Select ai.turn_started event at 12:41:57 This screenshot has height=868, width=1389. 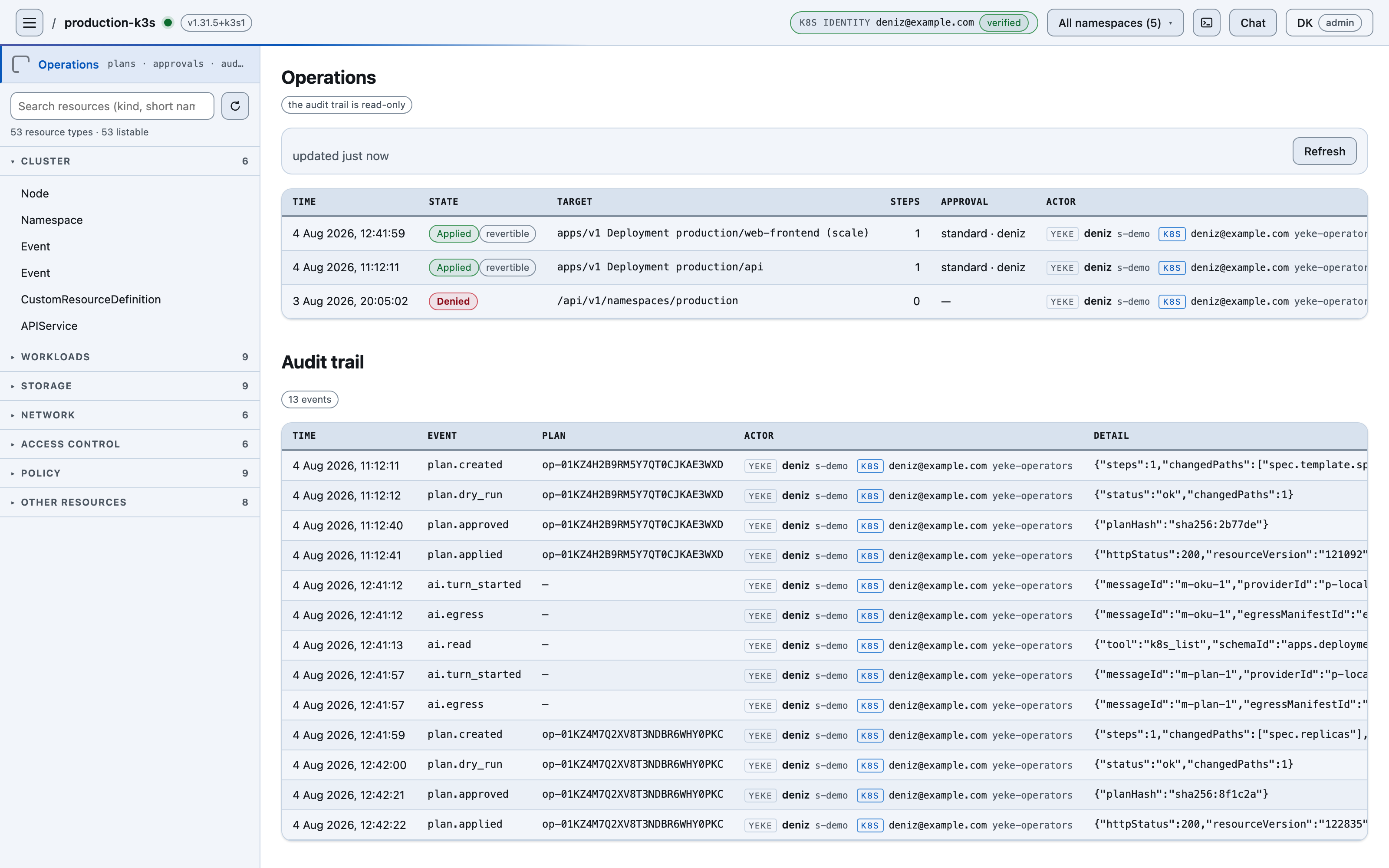[474, 674]
